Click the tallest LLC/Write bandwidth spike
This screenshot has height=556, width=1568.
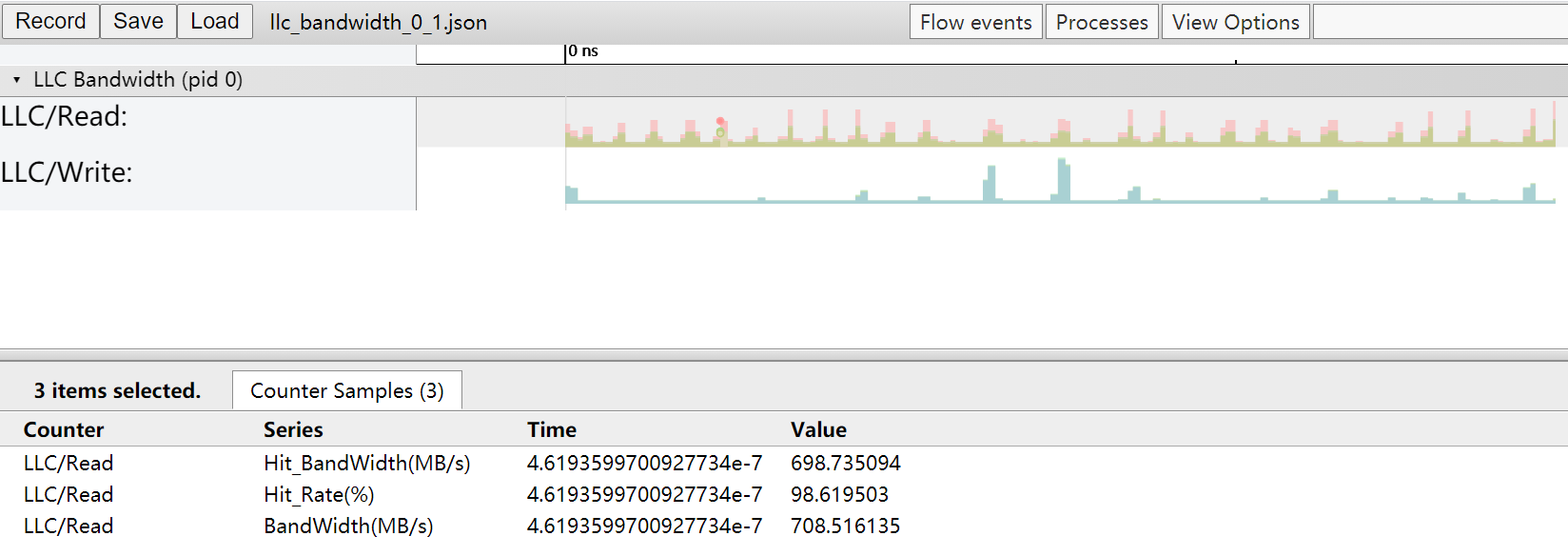1064,180
